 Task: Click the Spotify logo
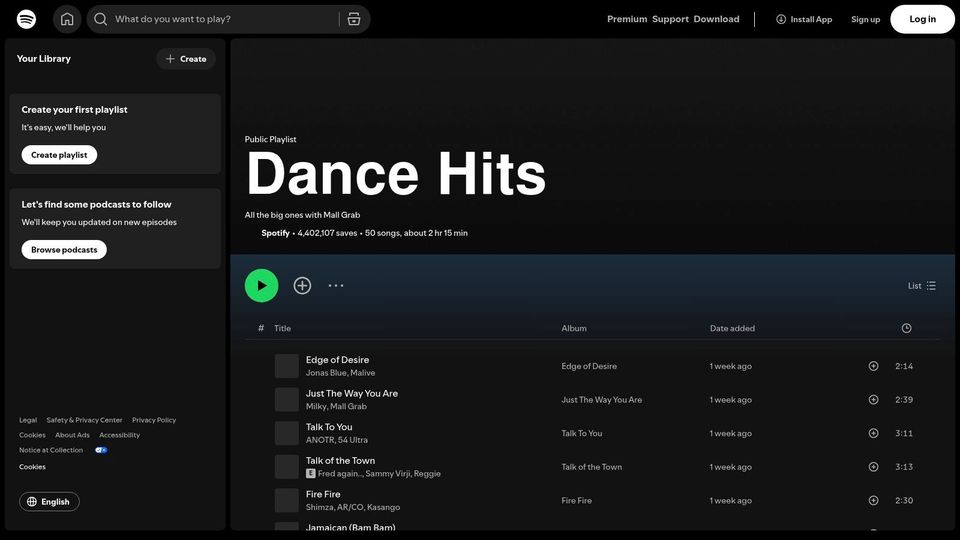click(x=26, y=19)
